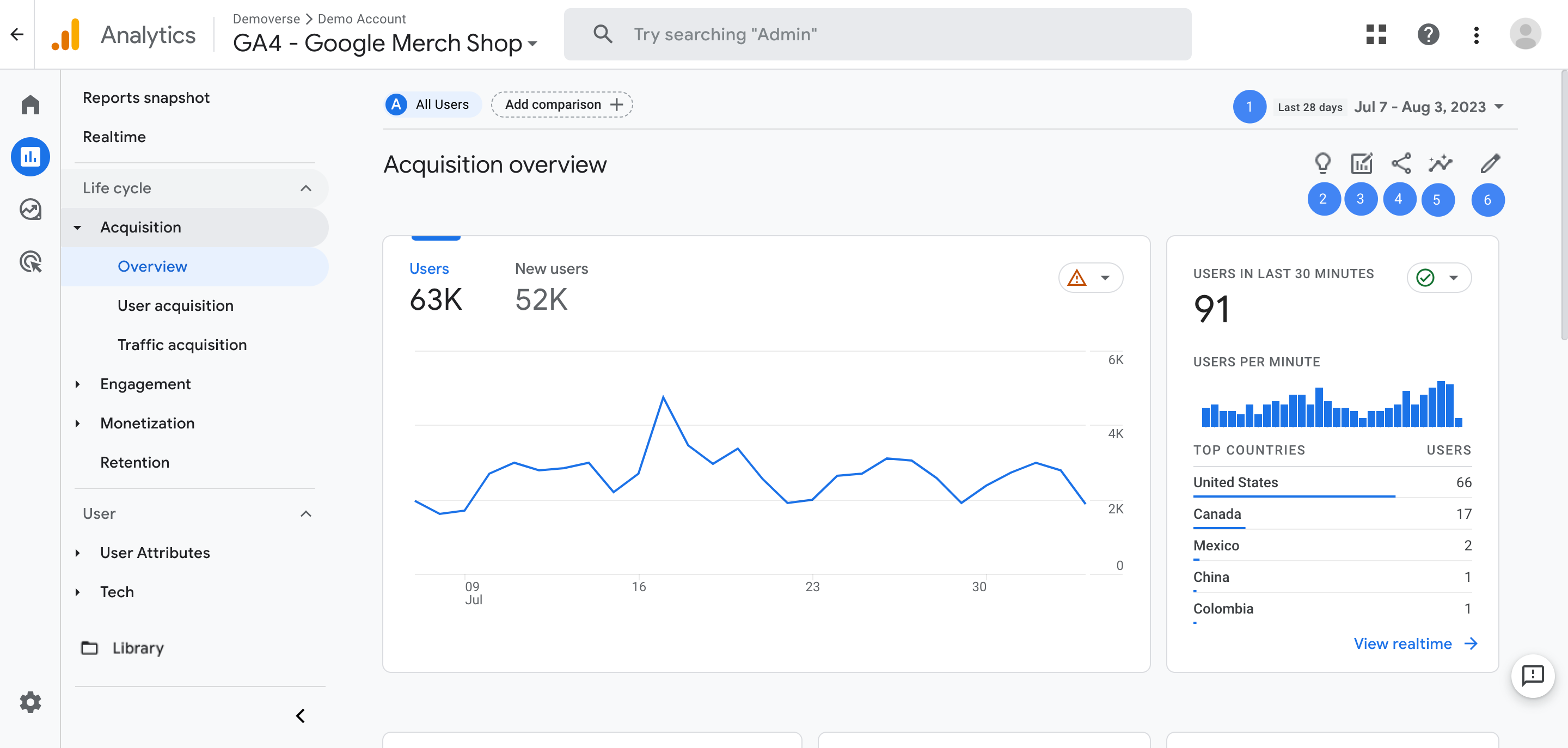The width and height of the screenshot is (1568, 748).
Task: Open the warning data quality dropdown
Action: 1090,278
